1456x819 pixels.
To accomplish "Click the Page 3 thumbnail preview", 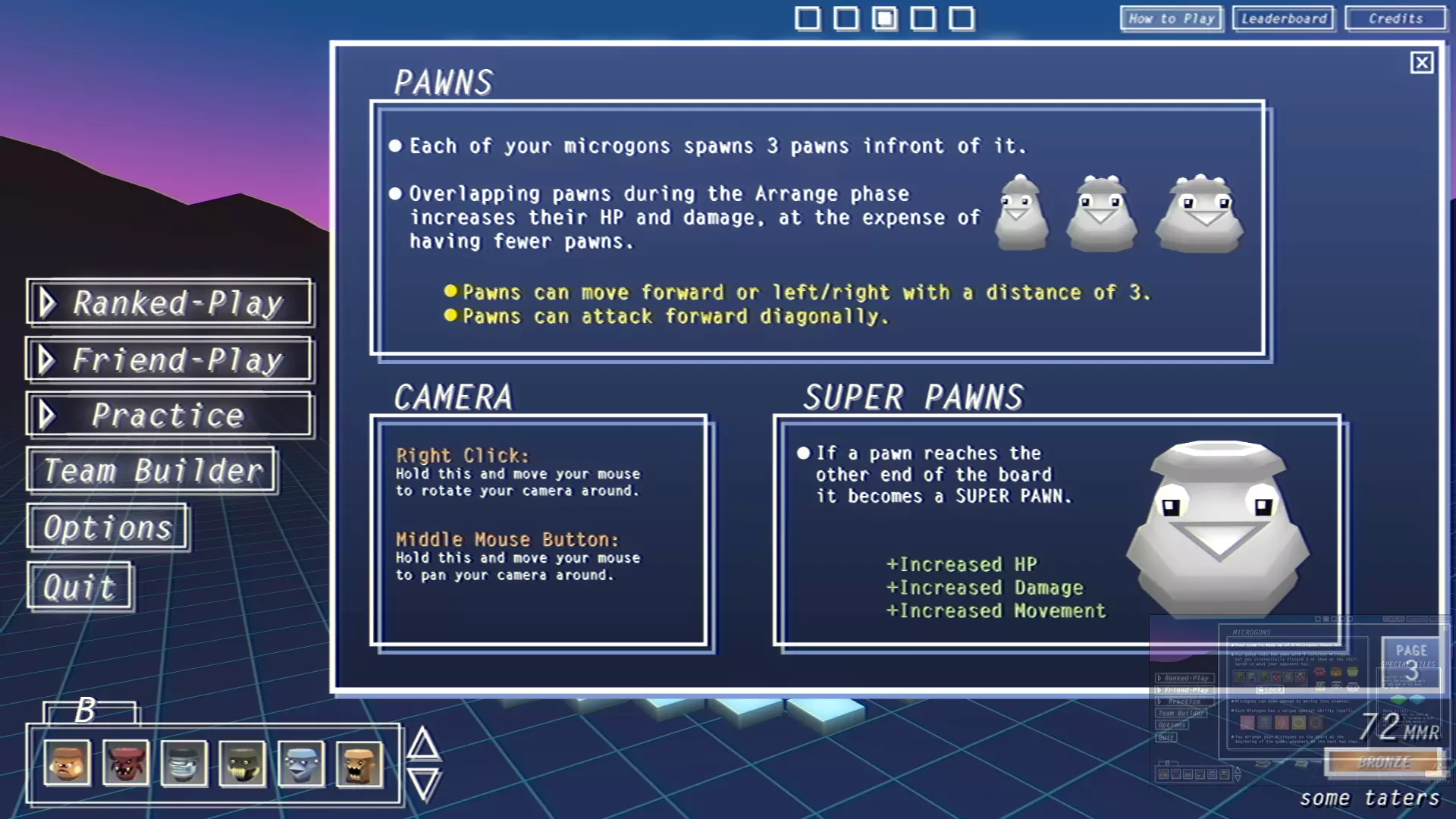I will [1410, 661].
